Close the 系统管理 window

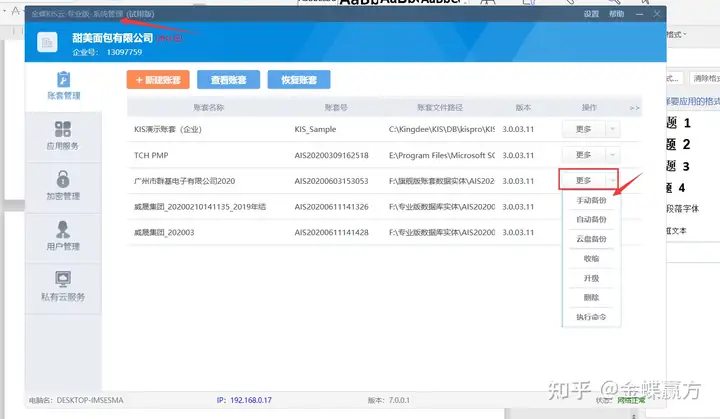(x=657, y=14)
